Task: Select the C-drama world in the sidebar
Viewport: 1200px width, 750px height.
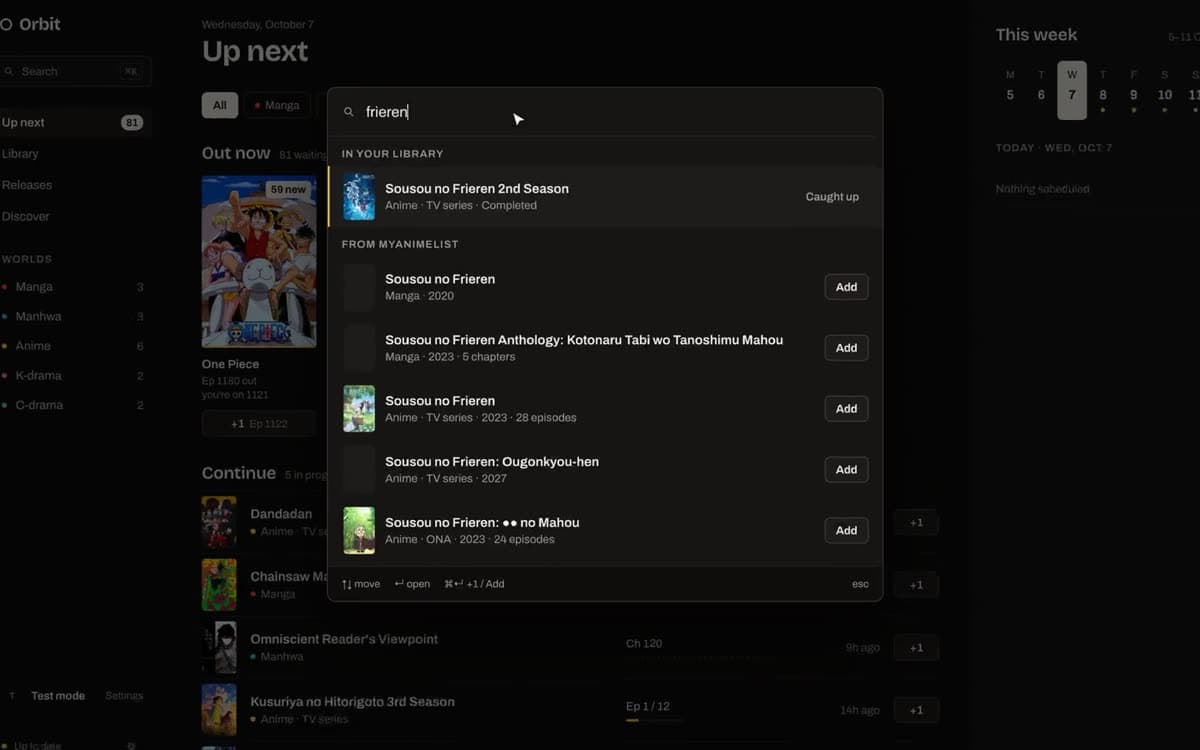Action: 73,405
